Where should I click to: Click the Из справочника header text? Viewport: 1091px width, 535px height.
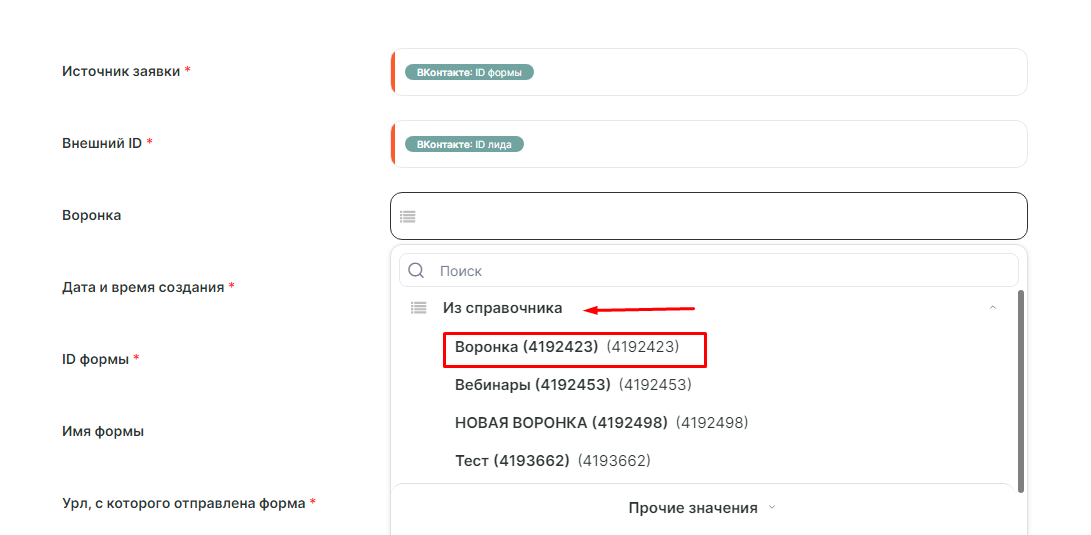pyautogui.click(x=502, y=308)
